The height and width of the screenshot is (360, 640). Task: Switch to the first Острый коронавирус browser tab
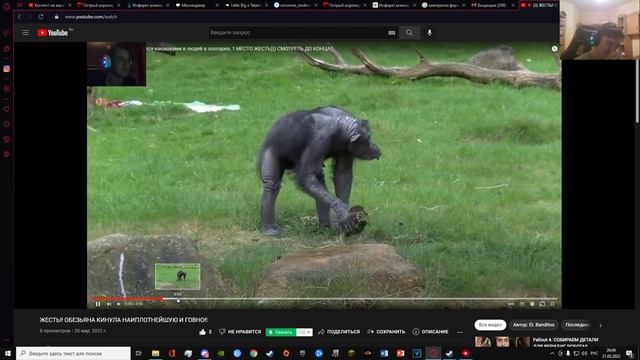pyautogui.click(x=97, y=5)
